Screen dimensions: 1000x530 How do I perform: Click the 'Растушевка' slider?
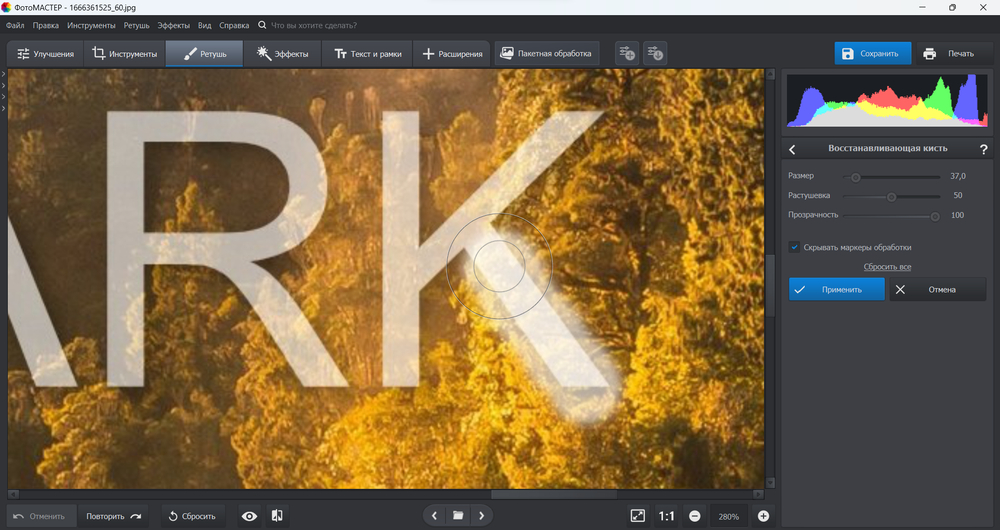(891, 196)
